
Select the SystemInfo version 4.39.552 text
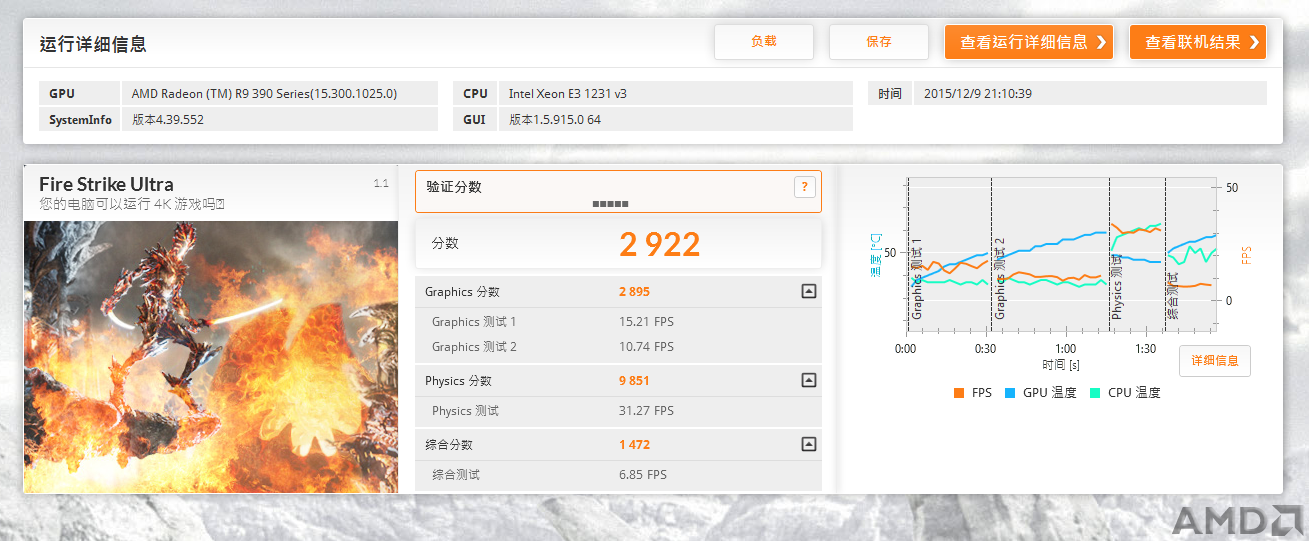tap(168, 120)
